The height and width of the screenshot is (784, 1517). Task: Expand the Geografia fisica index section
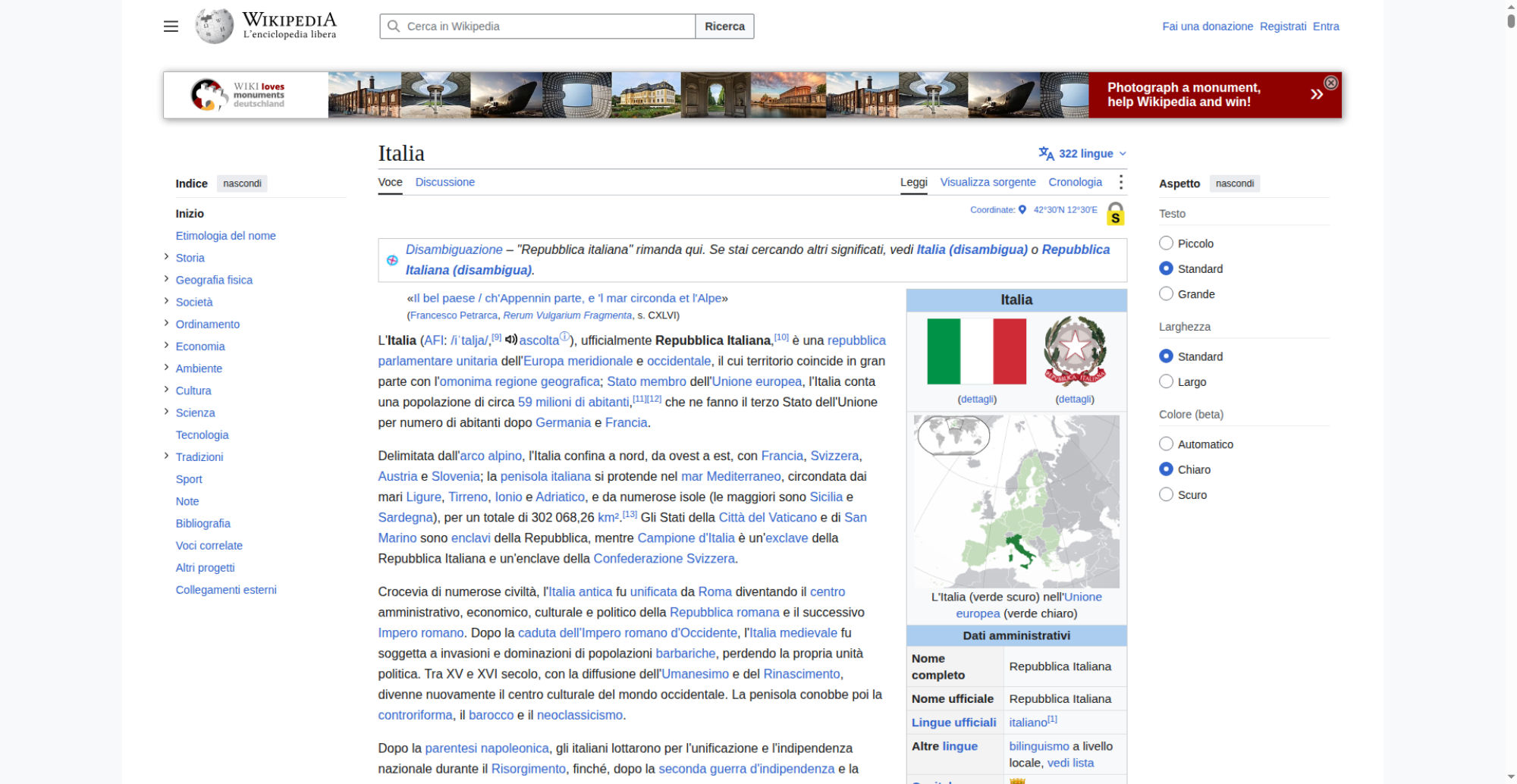[166, 279]
